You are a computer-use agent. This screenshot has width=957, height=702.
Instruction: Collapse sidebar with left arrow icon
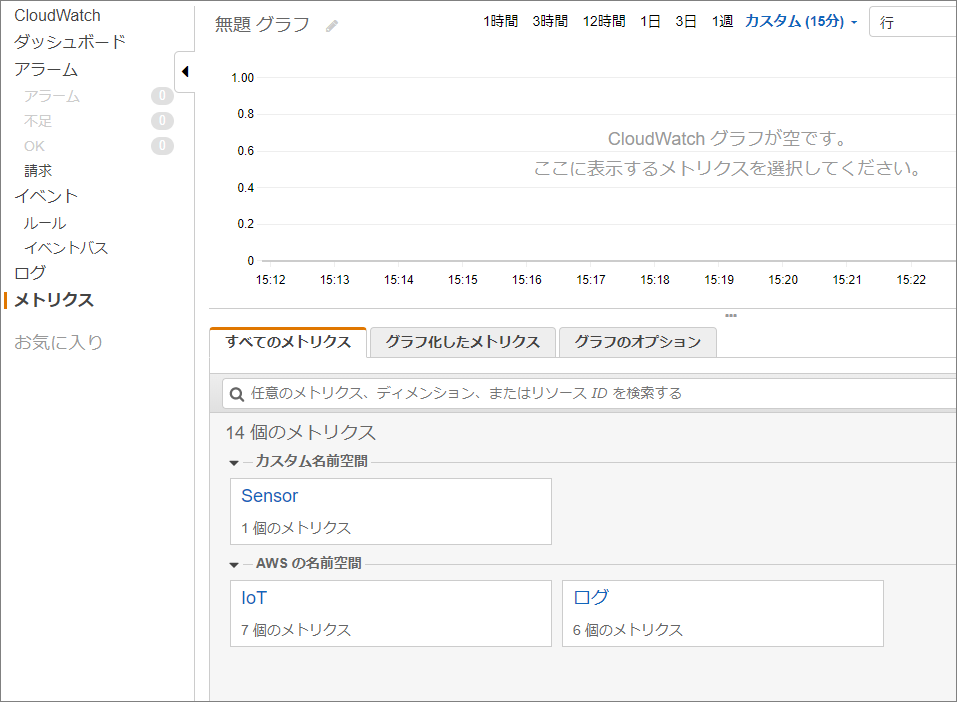pyautogui.click(x=185, y=71)
